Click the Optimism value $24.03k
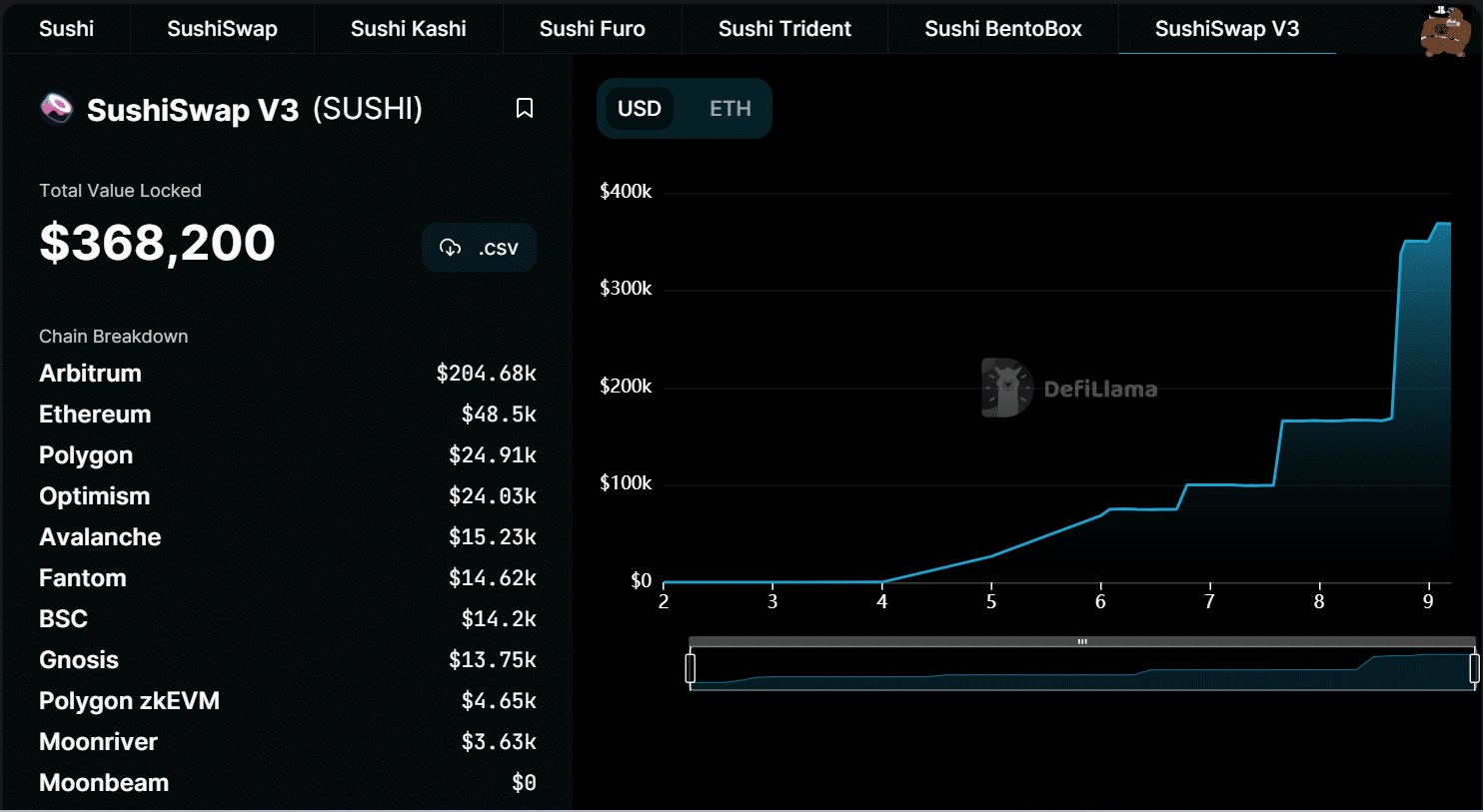The width and height of the screenshot is (1483, 812). click(493, 496)
